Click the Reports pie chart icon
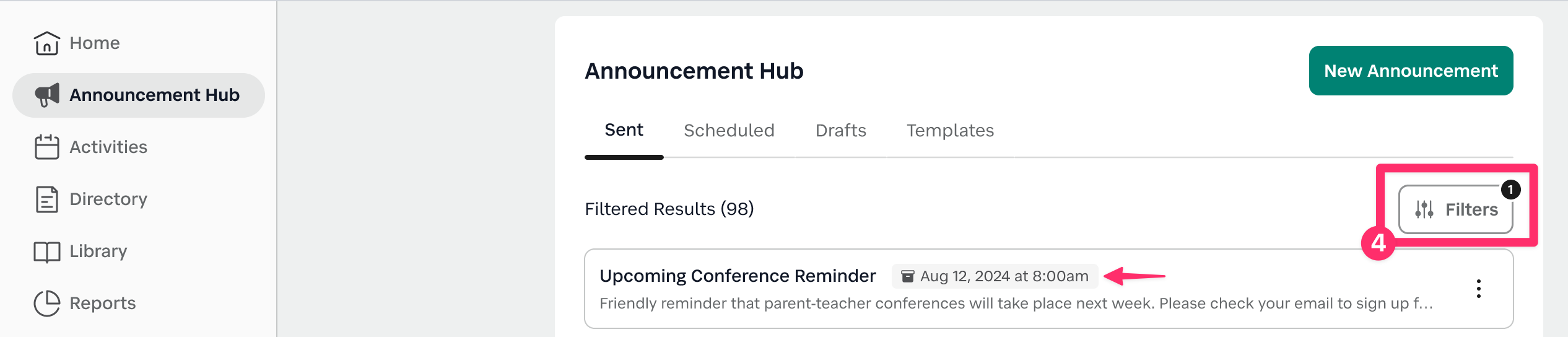 pyautogui.click(x=46, y=303)
